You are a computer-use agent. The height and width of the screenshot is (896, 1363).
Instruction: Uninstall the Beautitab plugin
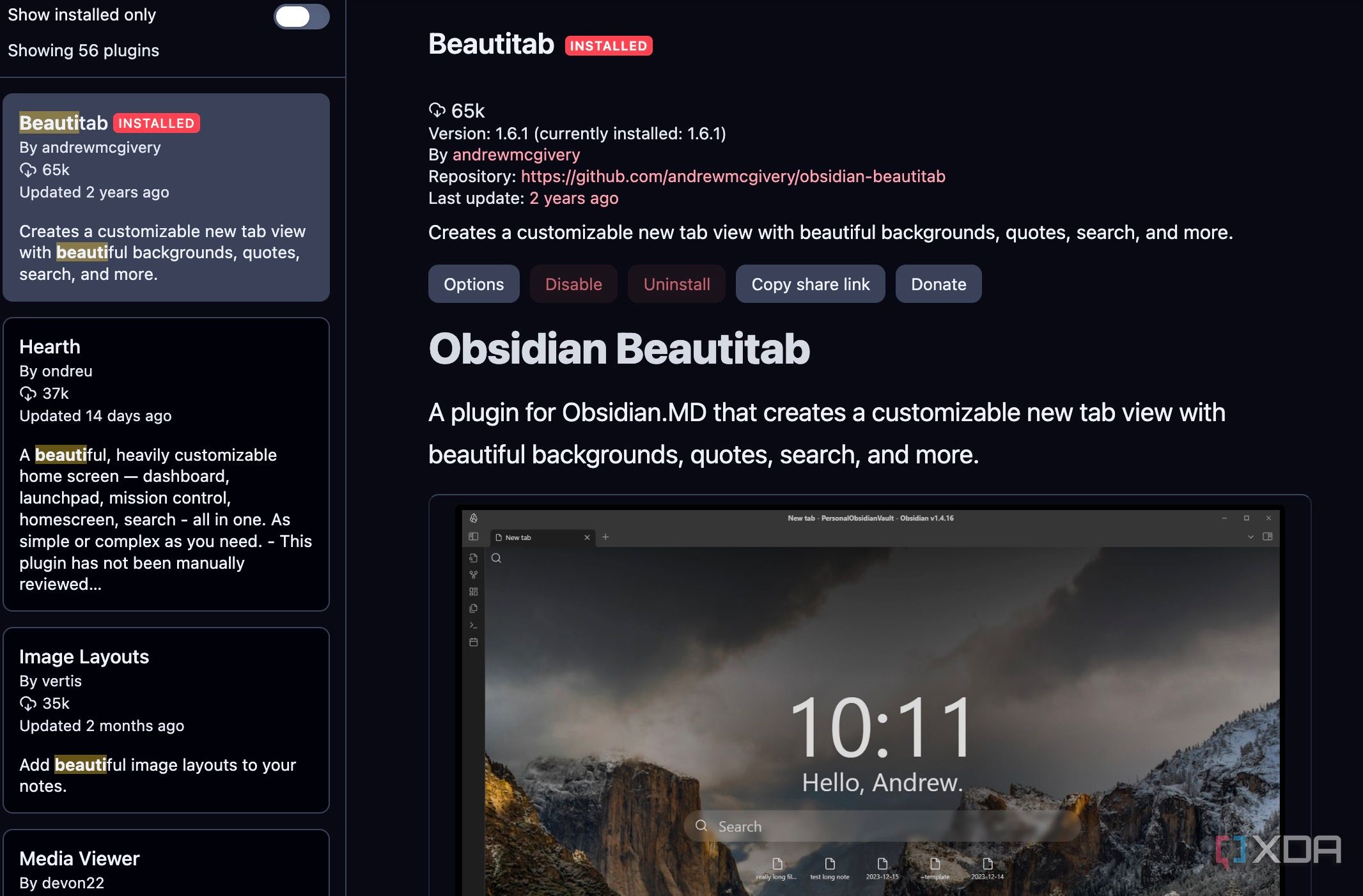coord(676,284)
